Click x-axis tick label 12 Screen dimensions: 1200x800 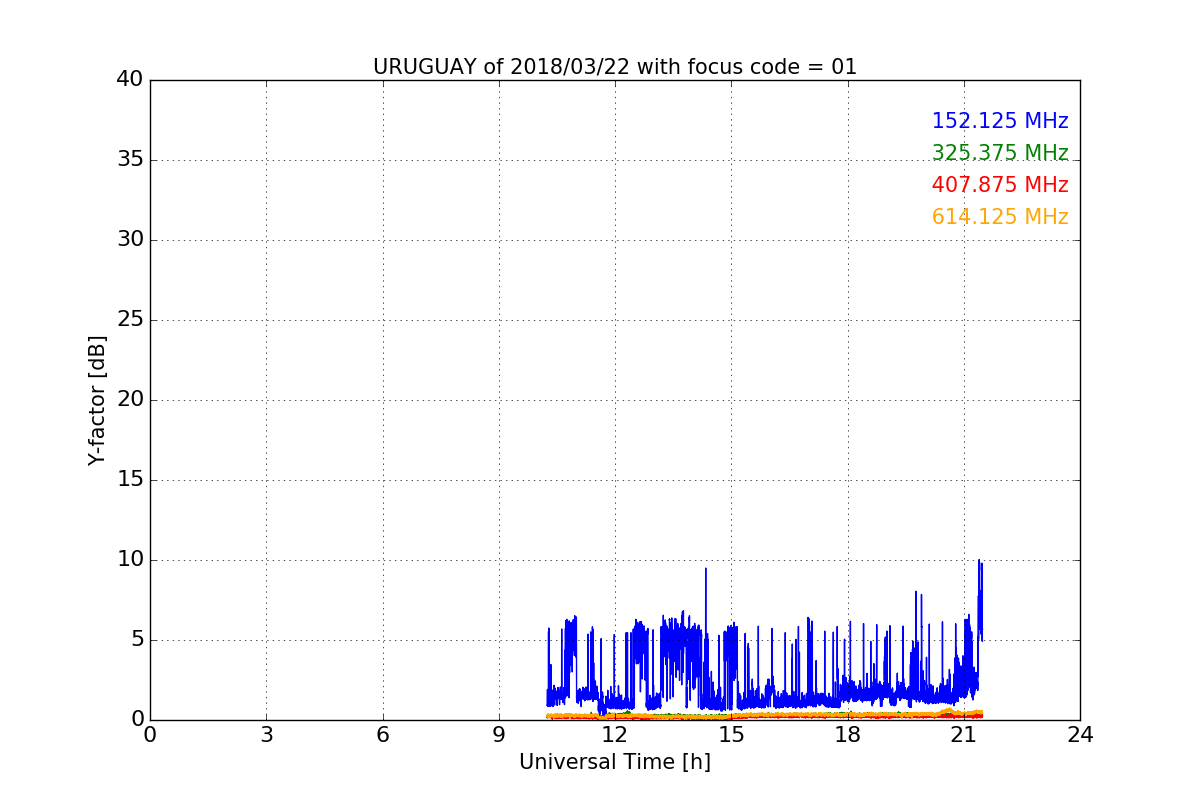point(615,735)
